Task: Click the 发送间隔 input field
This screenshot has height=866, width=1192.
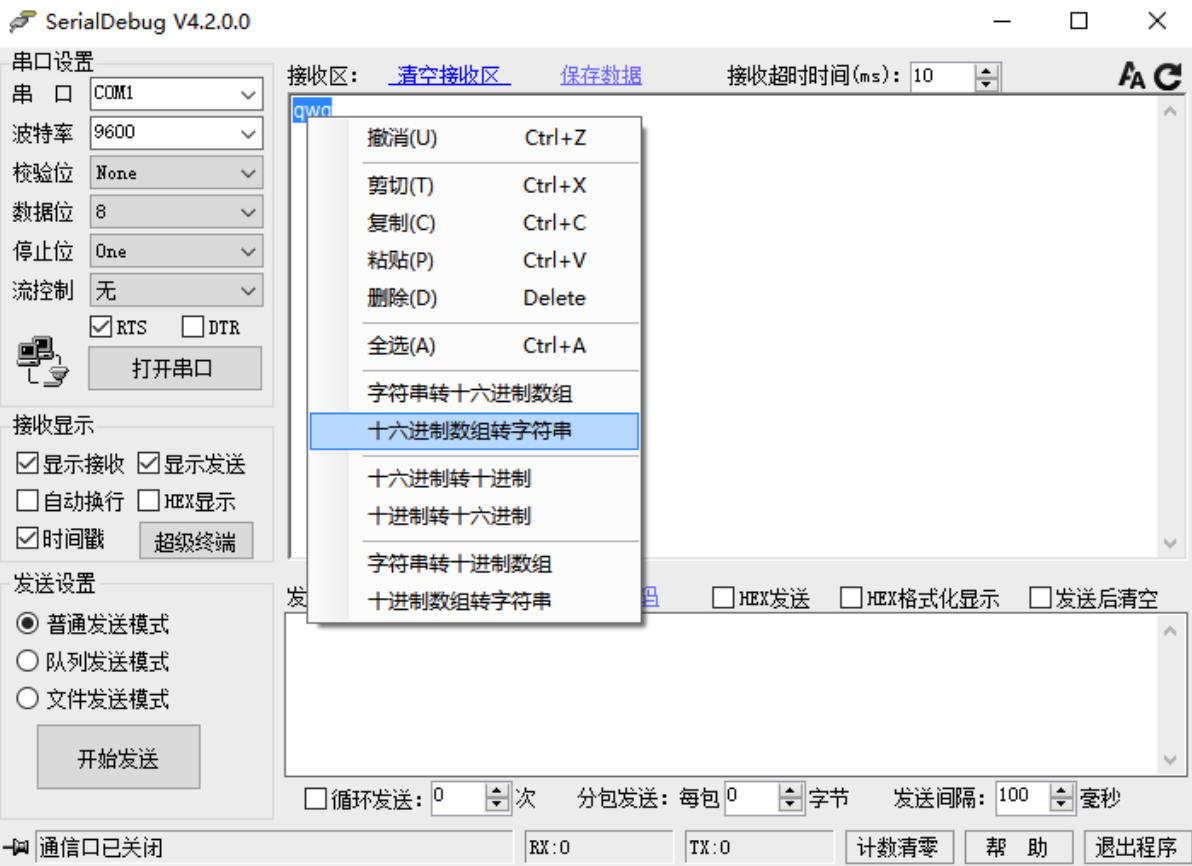Action: click(1023, 797)
